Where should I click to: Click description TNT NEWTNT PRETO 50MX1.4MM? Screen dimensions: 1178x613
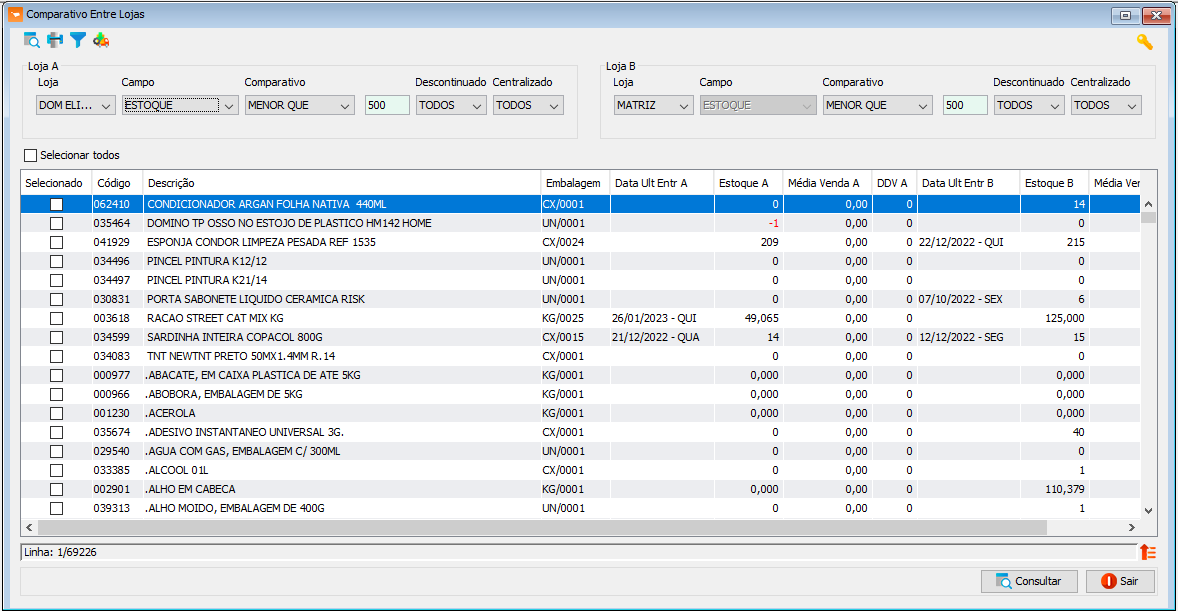click(x=241, y=356)
